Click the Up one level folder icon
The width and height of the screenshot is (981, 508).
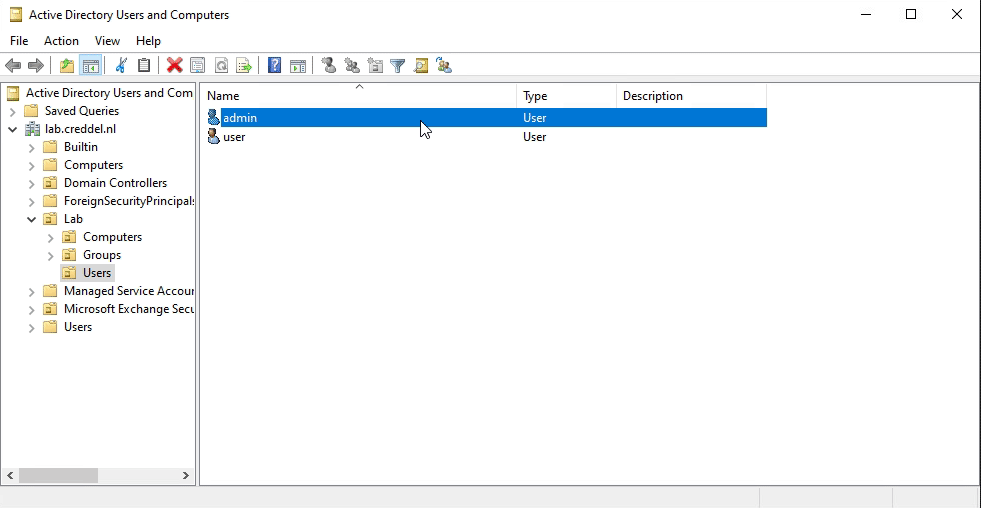[x=67, y=66]
